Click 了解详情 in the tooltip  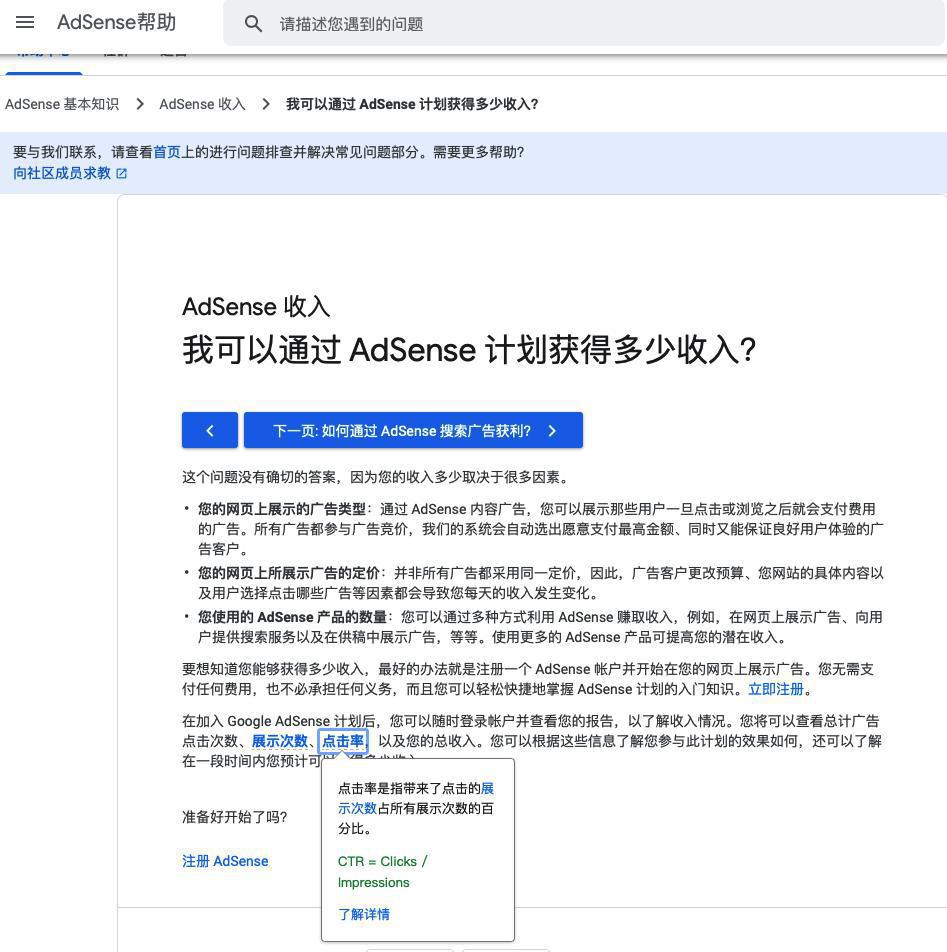click(364, 914)
